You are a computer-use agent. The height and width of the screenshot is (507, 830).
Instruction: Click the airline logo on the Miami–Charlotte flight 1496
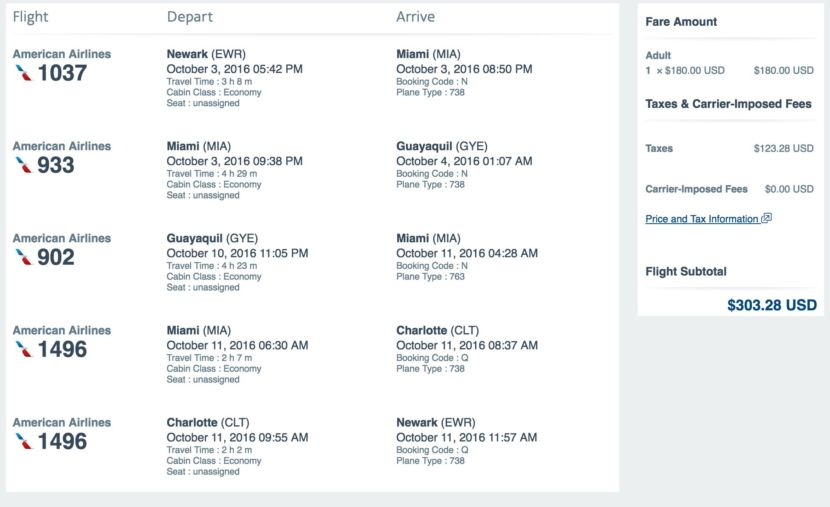(22, 349)
